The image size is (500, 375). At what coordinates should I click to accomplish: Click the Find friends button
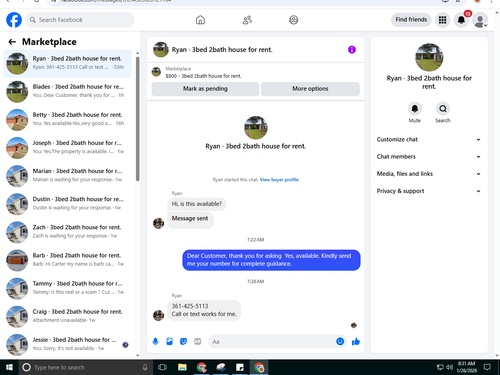coord(411,20)
